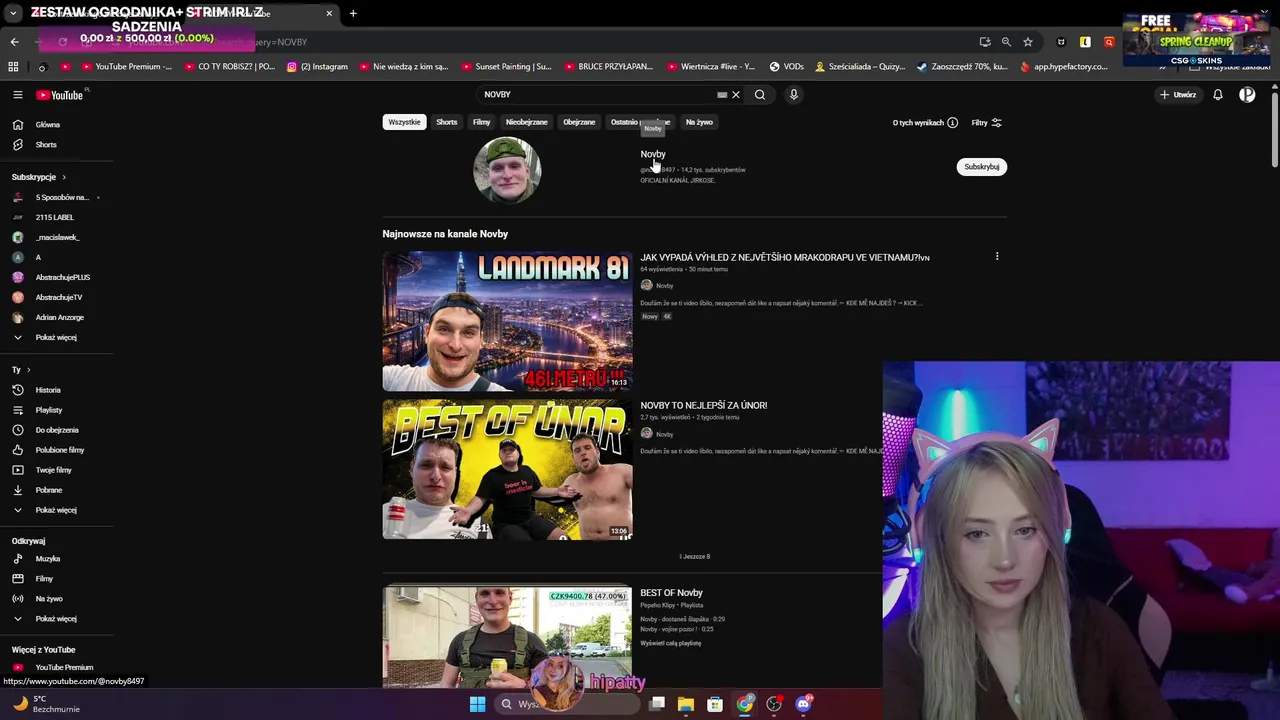Expand the Ty section chevron
The image size is (1280, 720).
pos(28,370)
